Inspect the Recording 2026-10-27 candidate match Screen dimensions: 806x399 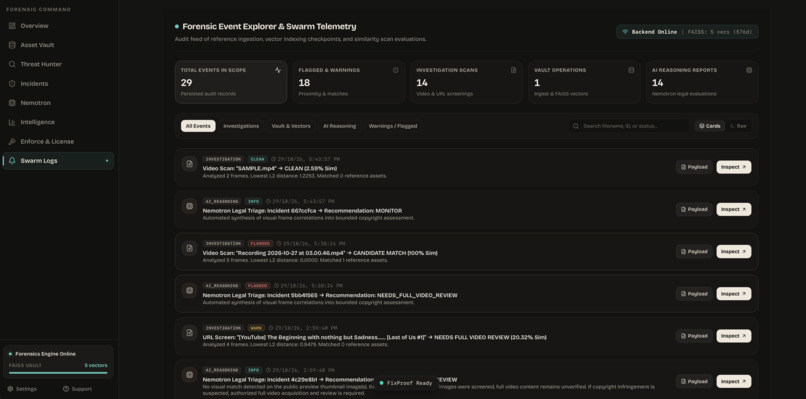tap(734, 251)
